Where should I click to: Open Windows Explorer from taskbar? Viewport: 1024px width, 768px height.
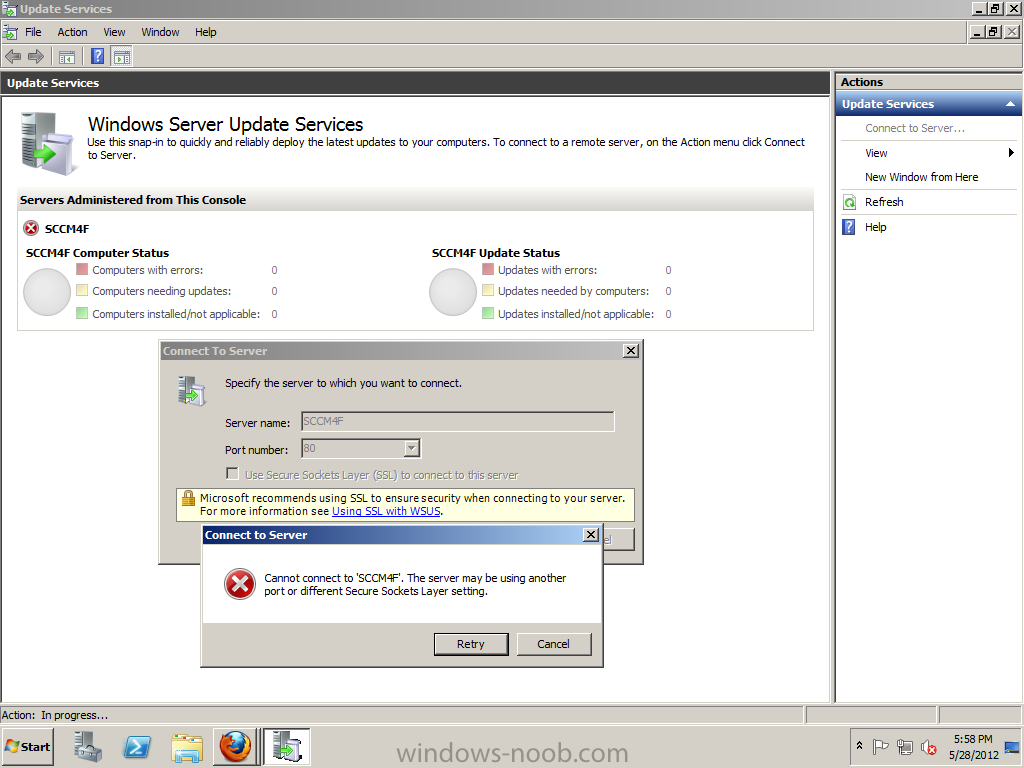pos(186,747)
